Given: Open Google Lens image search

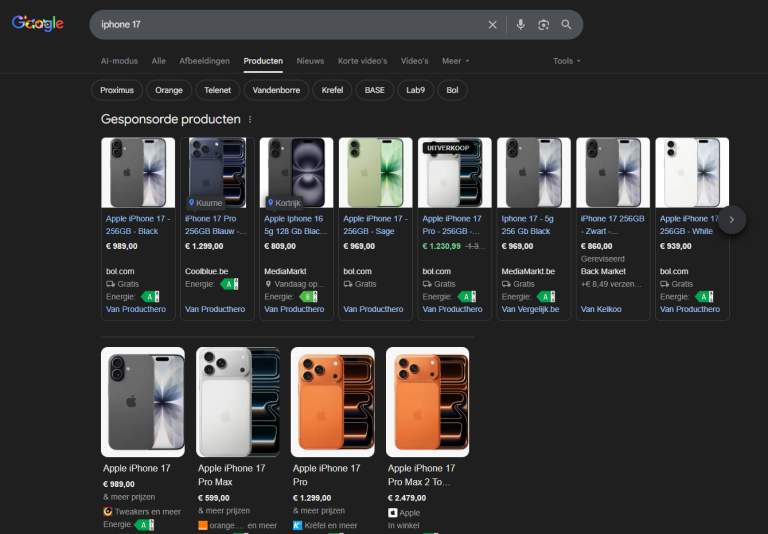Looking at the screenshot, I should (x=544, y=25).
